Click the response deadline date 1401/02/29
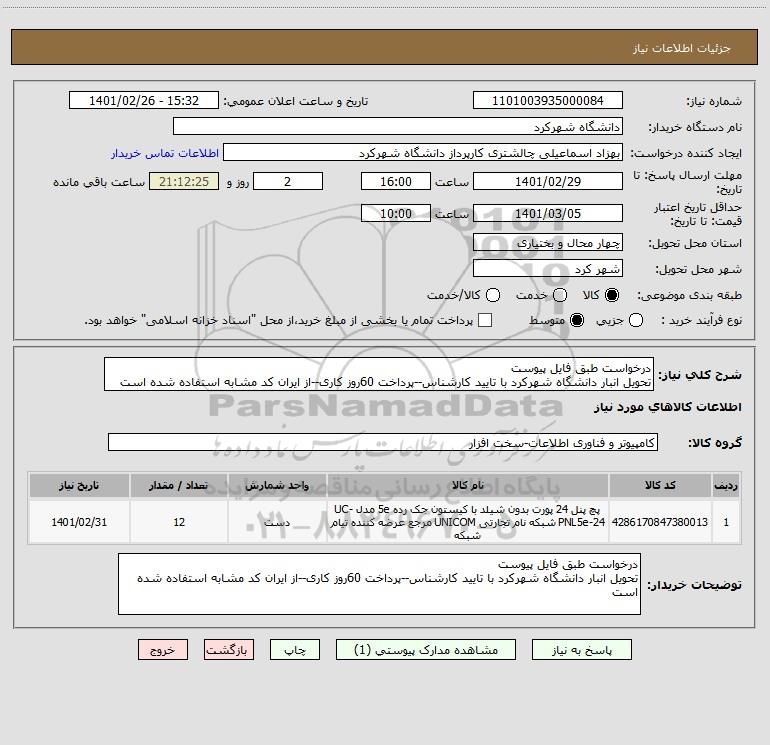Viewport: 770px width, 745px height. 548,181
